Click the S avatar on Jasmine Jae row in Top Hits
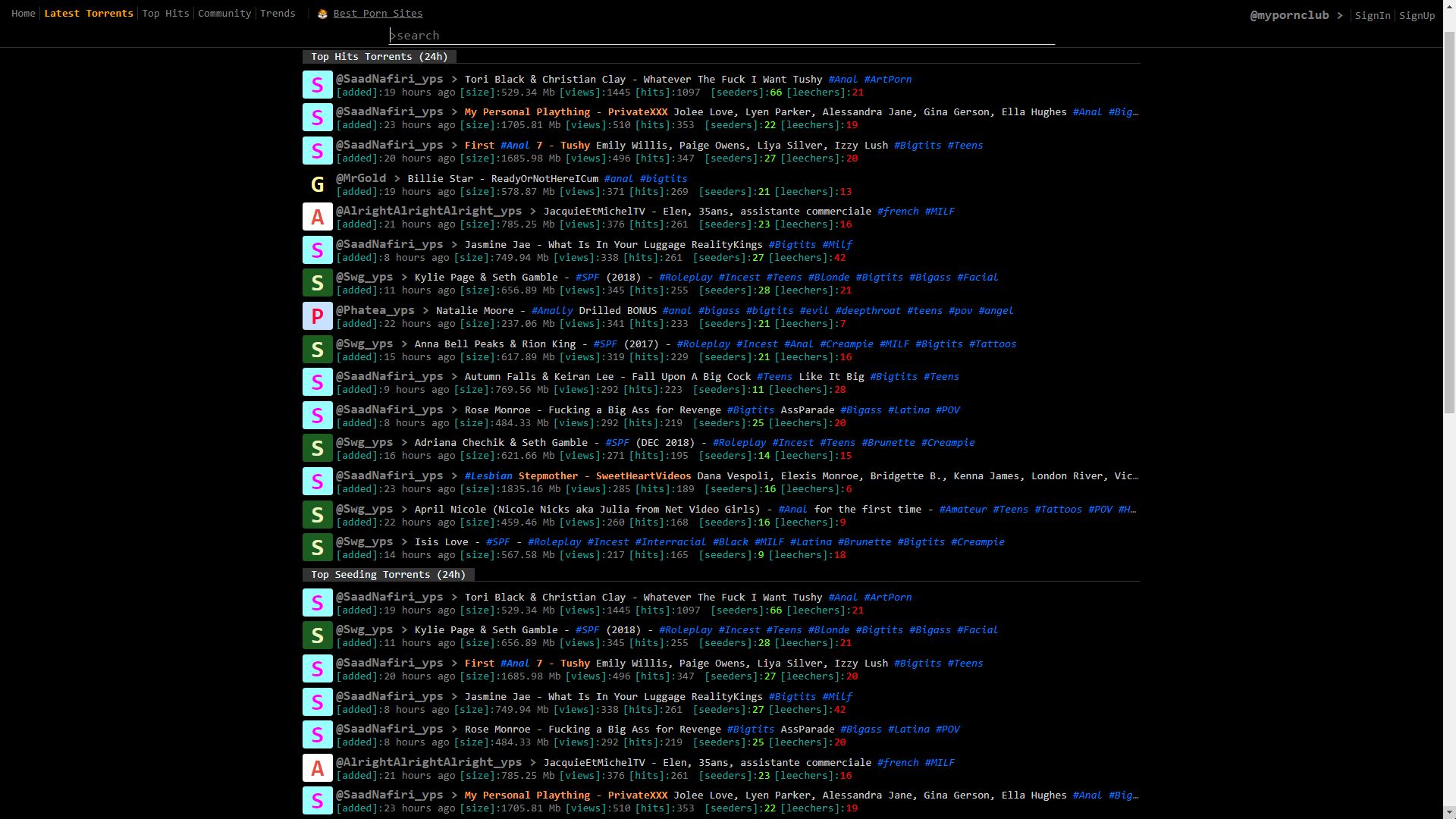Viewport: 1456px width, 819px height. click(x=318, y=250)
